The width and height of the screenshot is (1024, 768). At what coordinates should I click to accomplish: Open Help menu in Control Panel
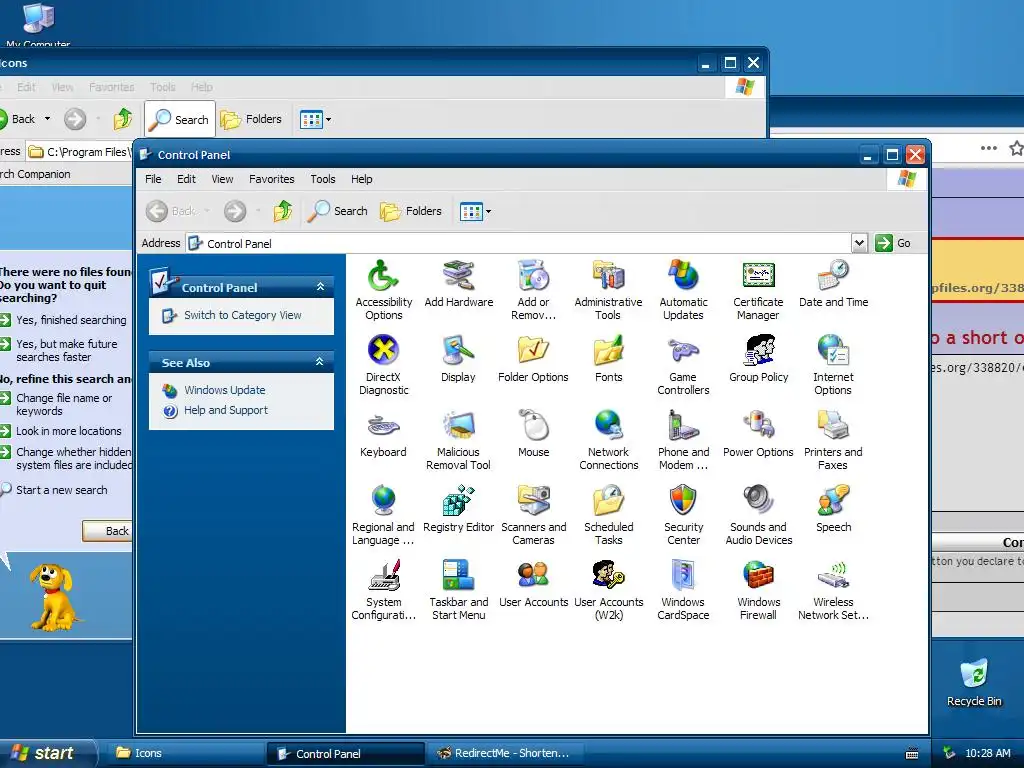pyautogui.click(x=361, y=179)
